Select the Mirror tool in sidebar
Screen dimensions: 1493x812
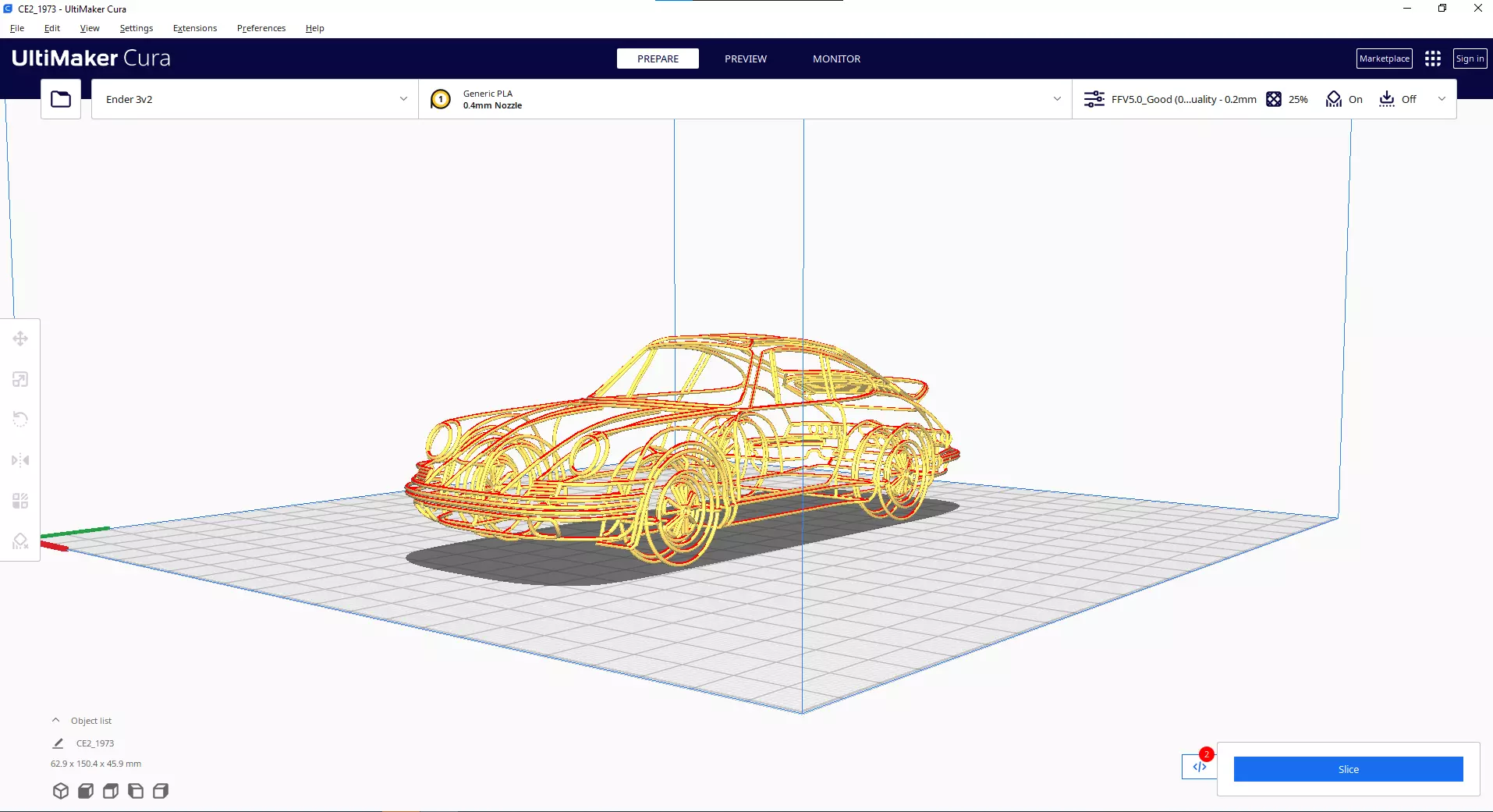coord(20,460)
